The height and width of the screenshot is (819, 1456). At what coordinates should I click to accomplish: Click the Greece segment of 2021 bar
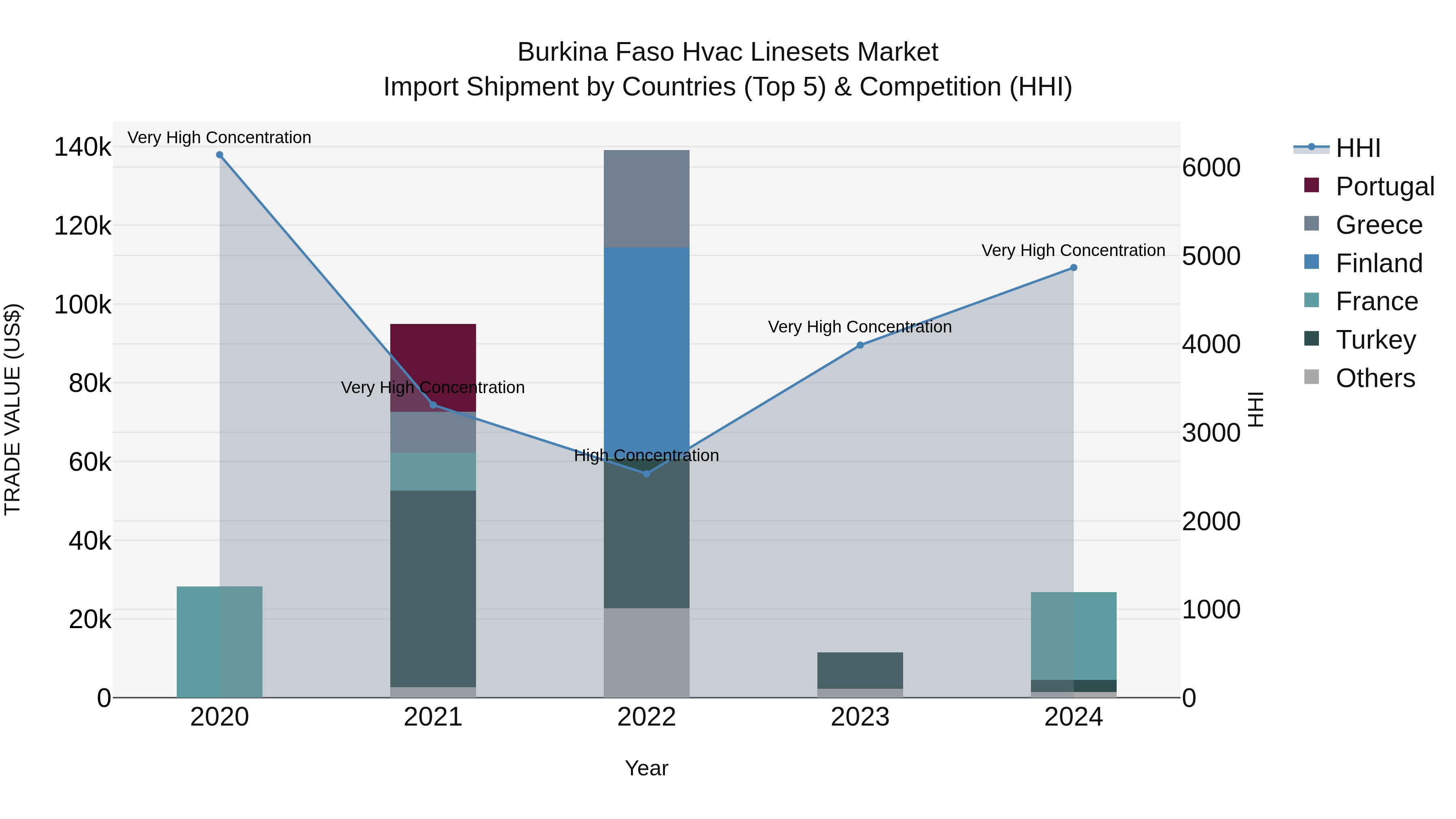coord(433,432)
